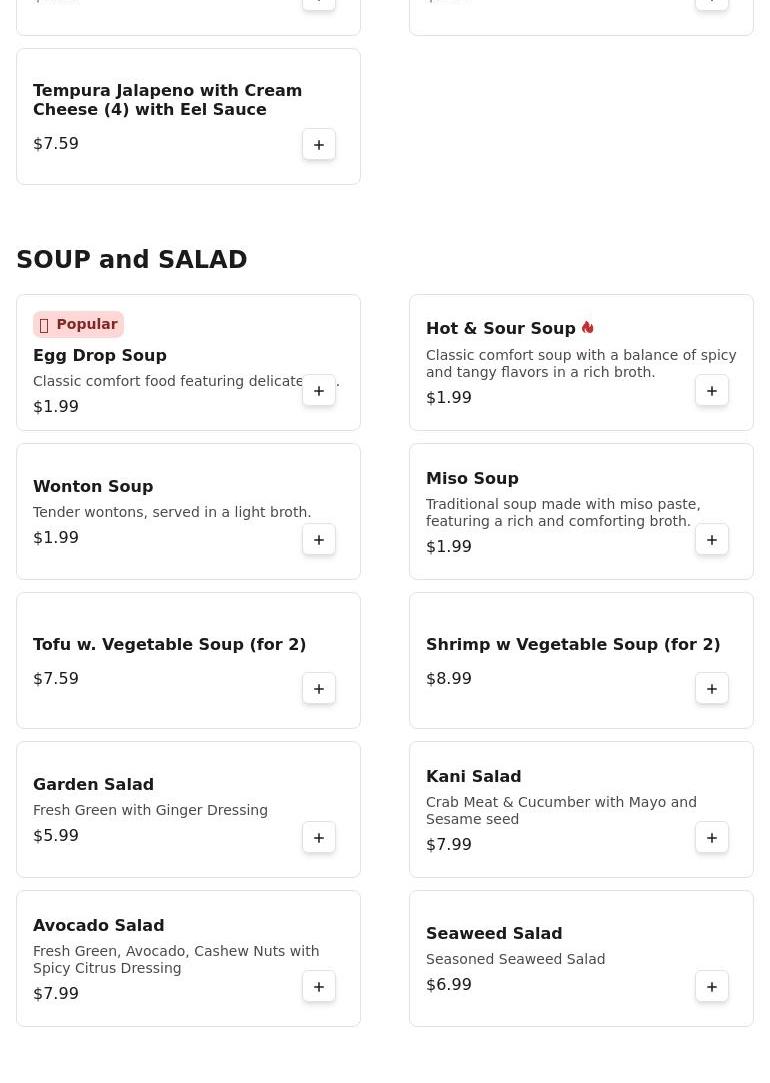Click the Popular badge on Egg Drop Soup
770x1083 pixels.
coord(78,324)
